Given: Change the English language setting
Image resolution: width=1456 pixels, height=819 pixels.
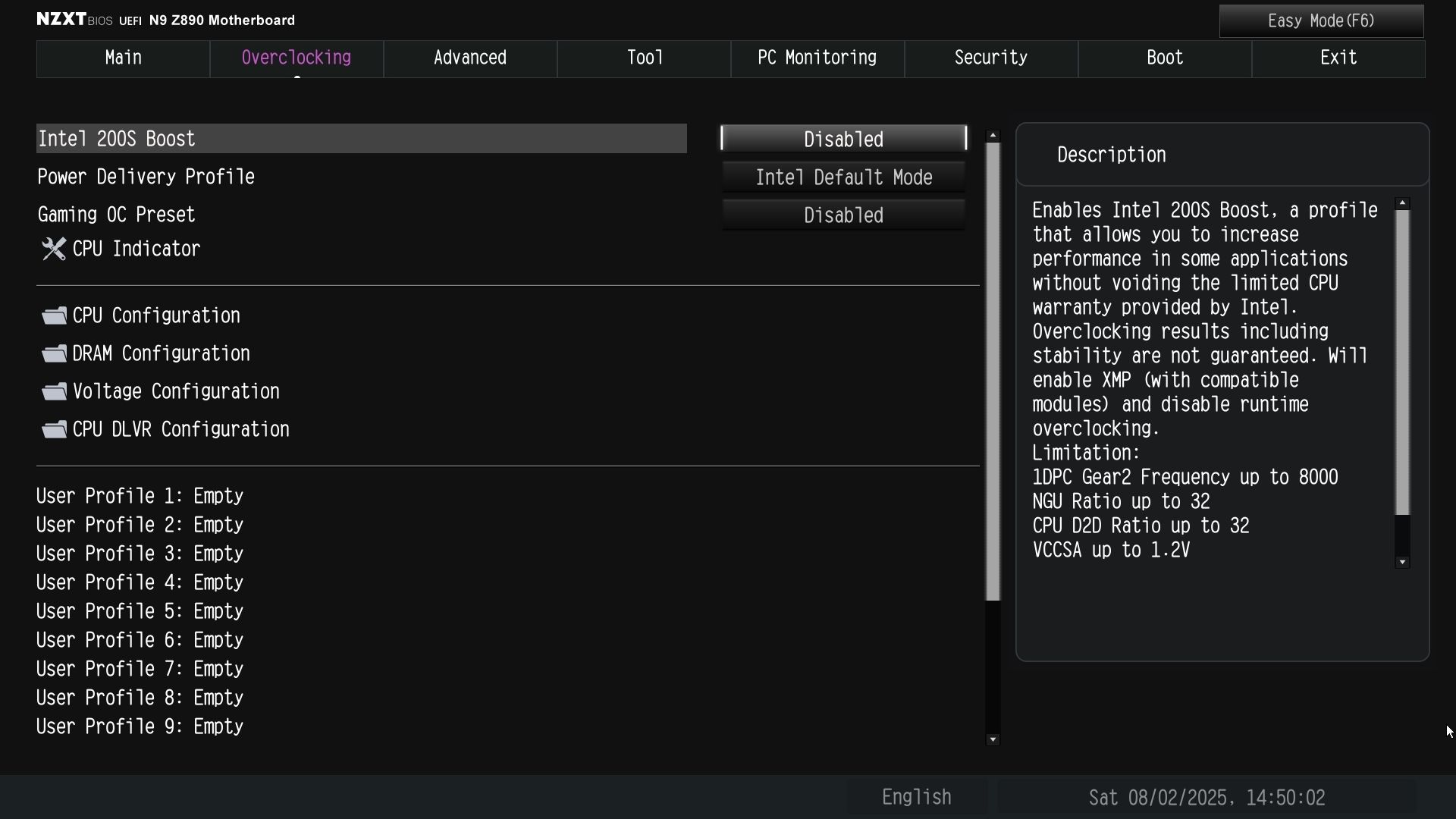Looking at the screenshot, I should [x=917, y=797].
